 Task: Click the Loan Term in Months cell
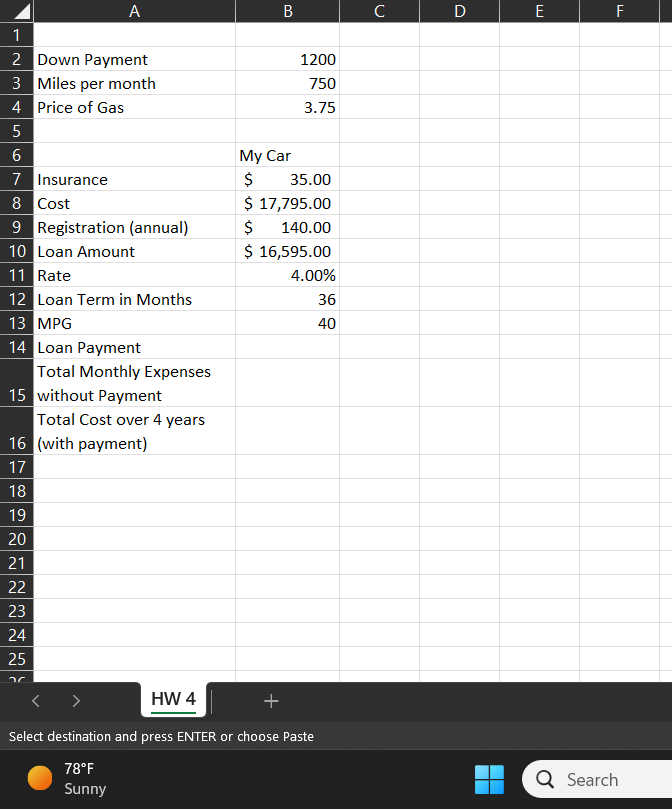click(x=134, y=299)
